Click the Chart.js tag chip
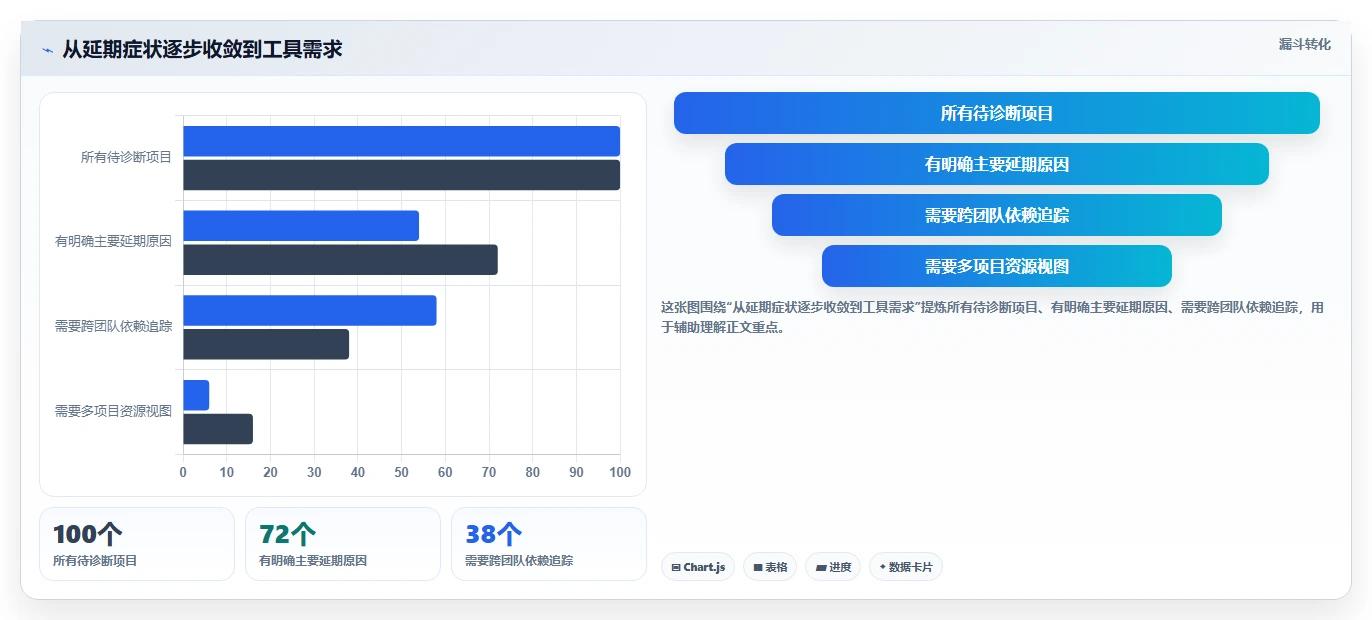Screen dimensions: 1372x620 [x=698, y=567]
